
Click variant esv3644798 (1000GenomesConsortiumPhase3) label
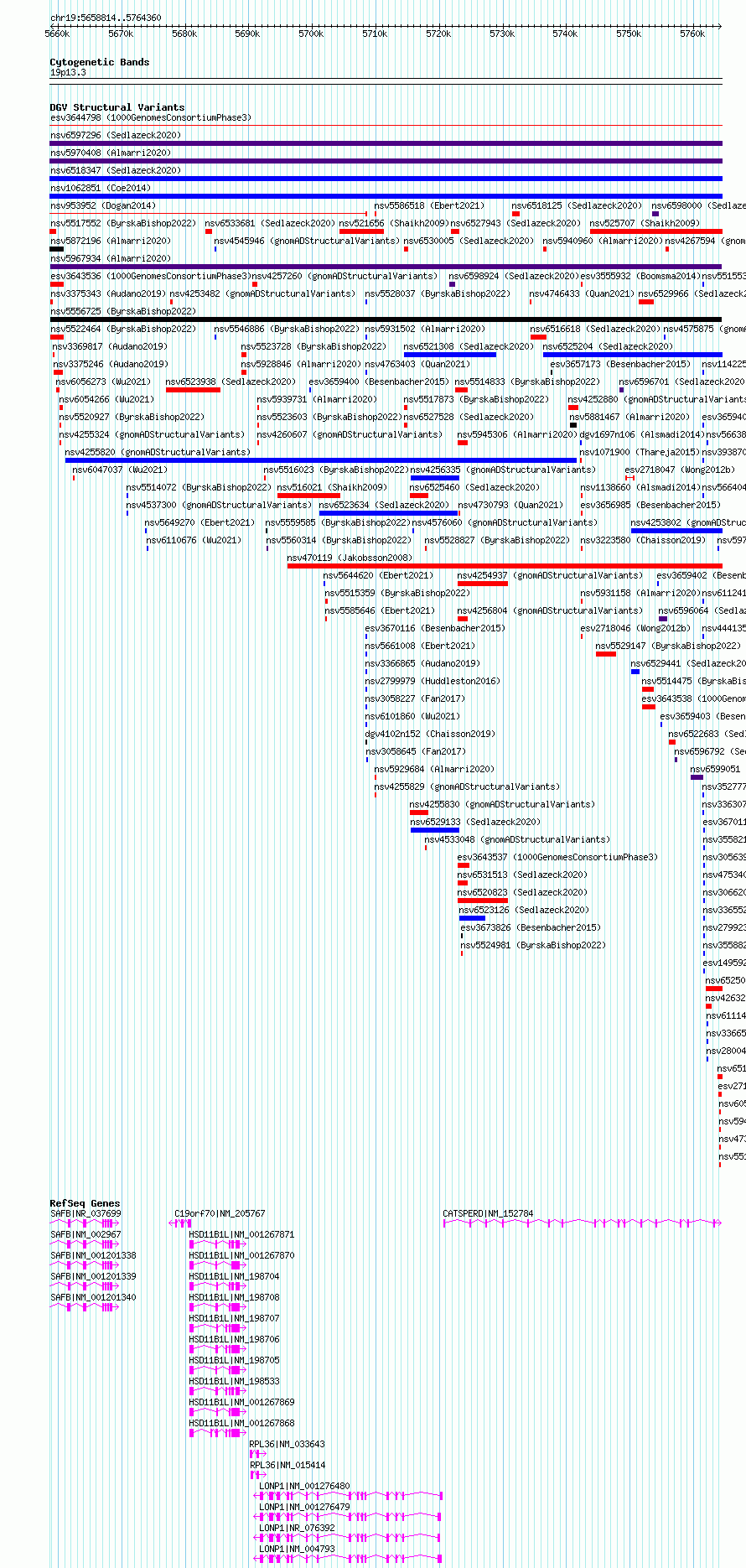click(151, 117)
